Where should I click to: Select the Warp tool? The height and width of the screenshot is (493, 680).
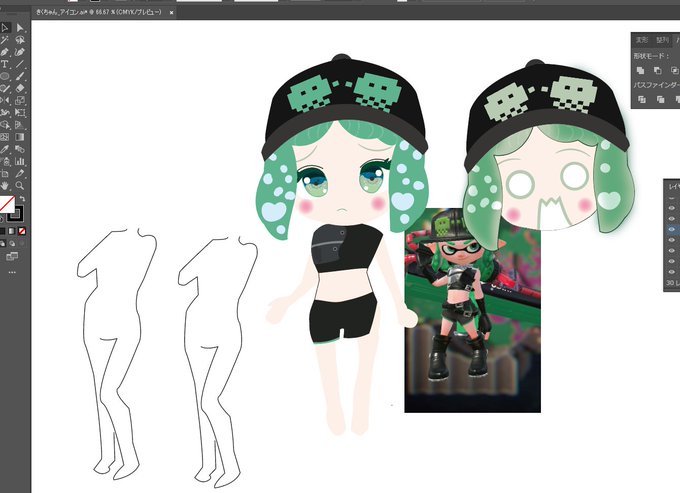5,113
